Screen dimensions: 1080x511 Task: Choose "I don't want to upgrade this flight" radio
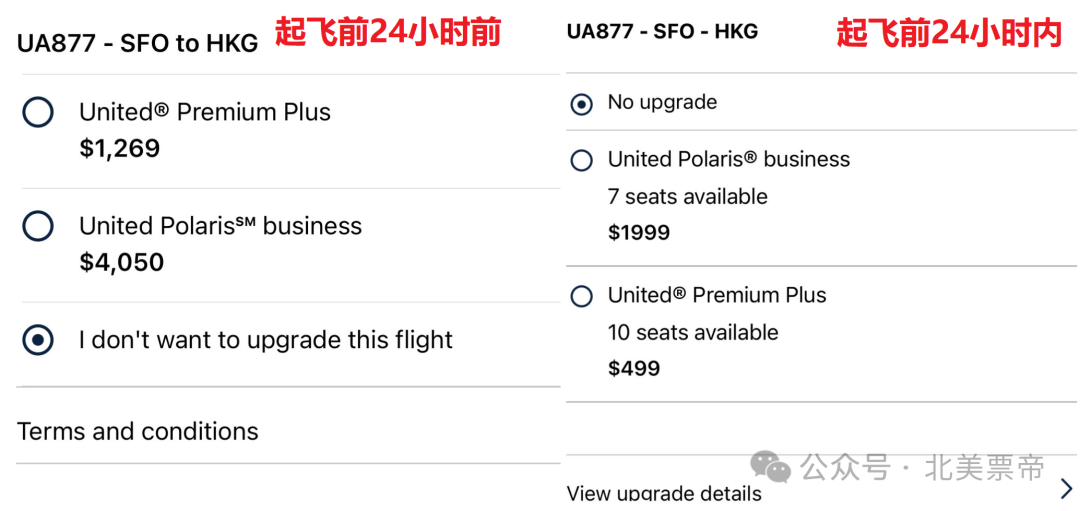tap(38, 340)
